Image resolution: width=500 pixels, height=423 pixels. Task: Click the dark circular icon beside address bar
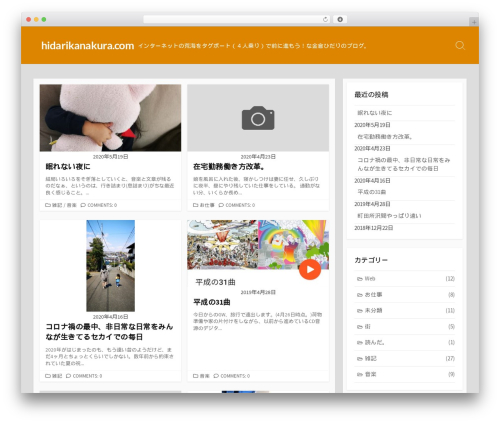coord(340,19)
